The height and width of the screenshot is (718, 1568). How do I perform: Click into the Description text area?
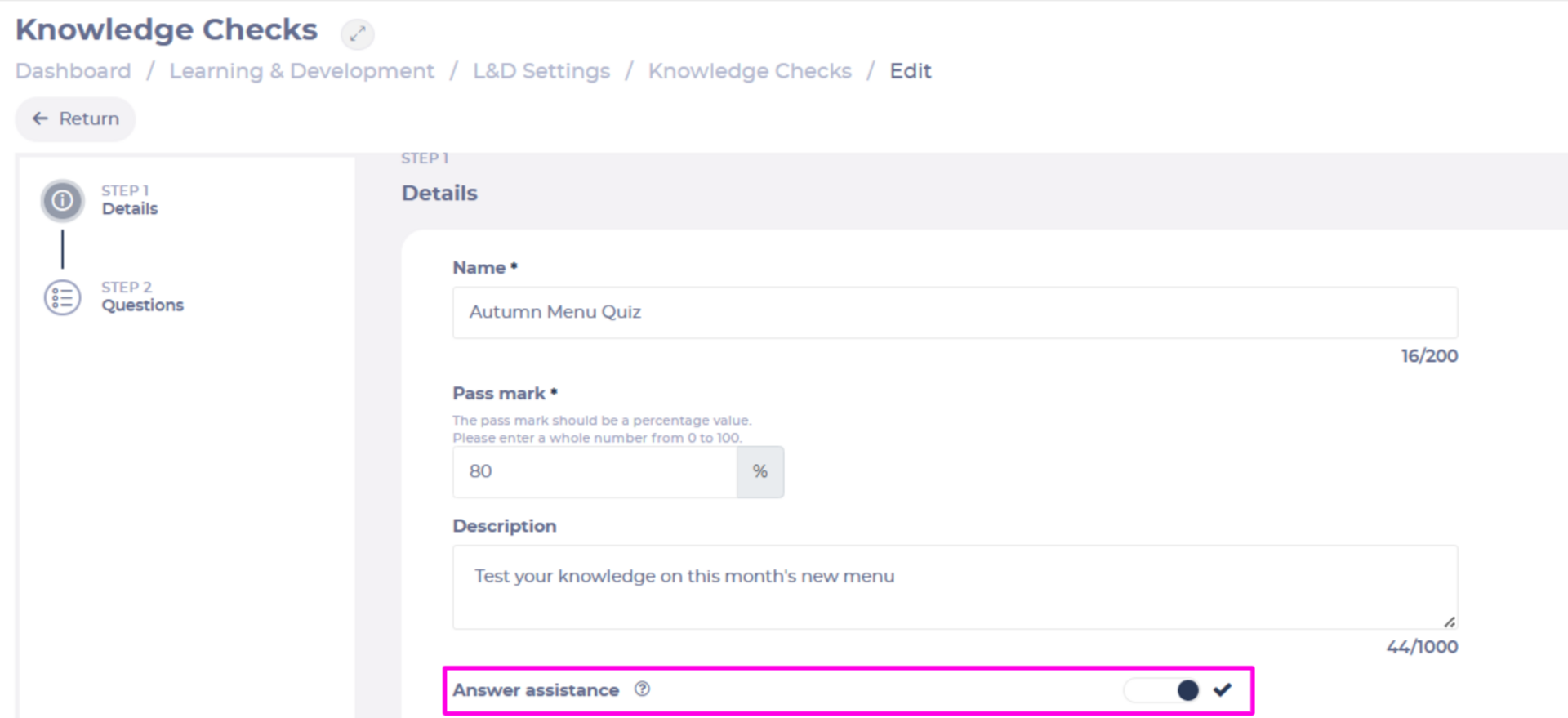tap(955, 586)
